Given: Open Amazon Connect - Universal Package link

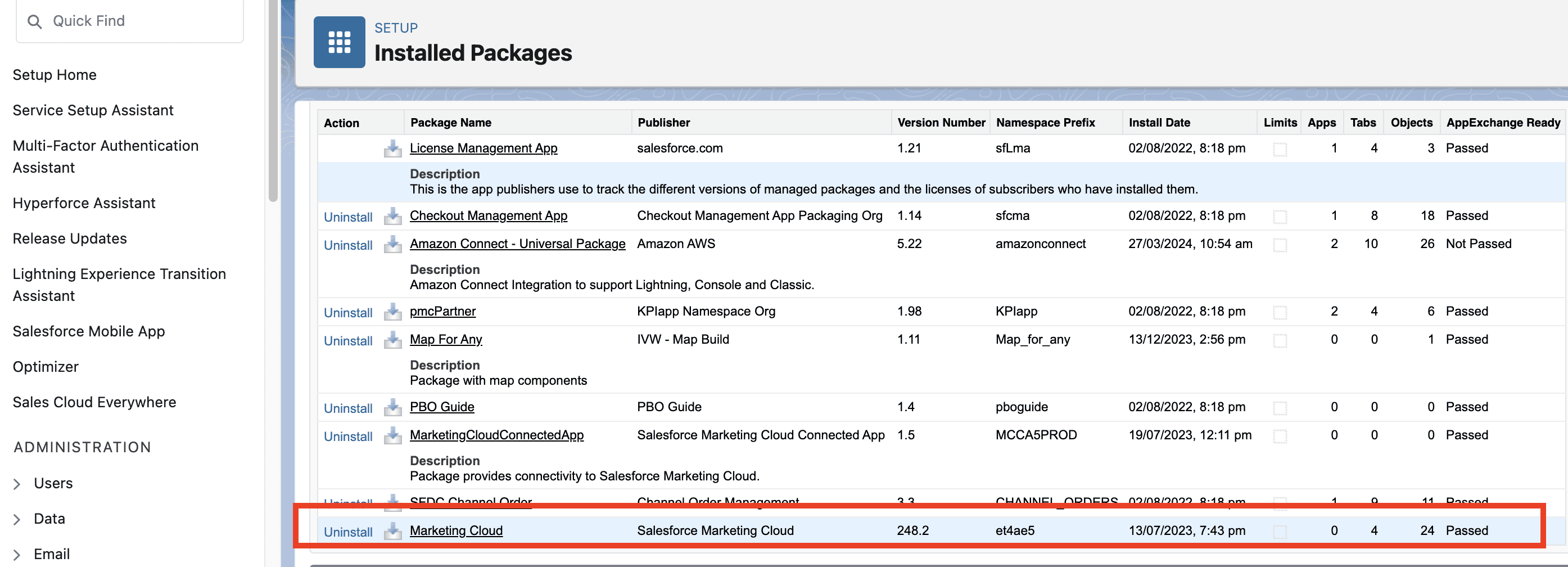Looking at the screenshot, I should coord(517,244).
